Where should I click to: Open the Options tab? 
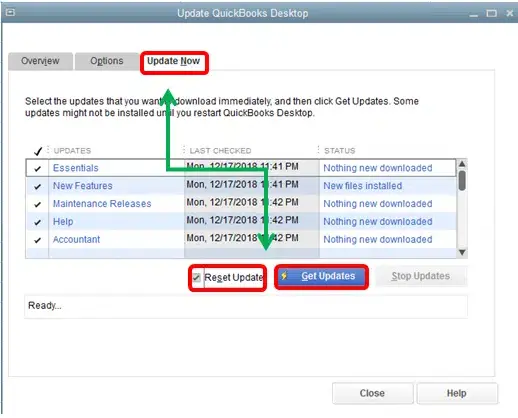[x=107, y=61]
